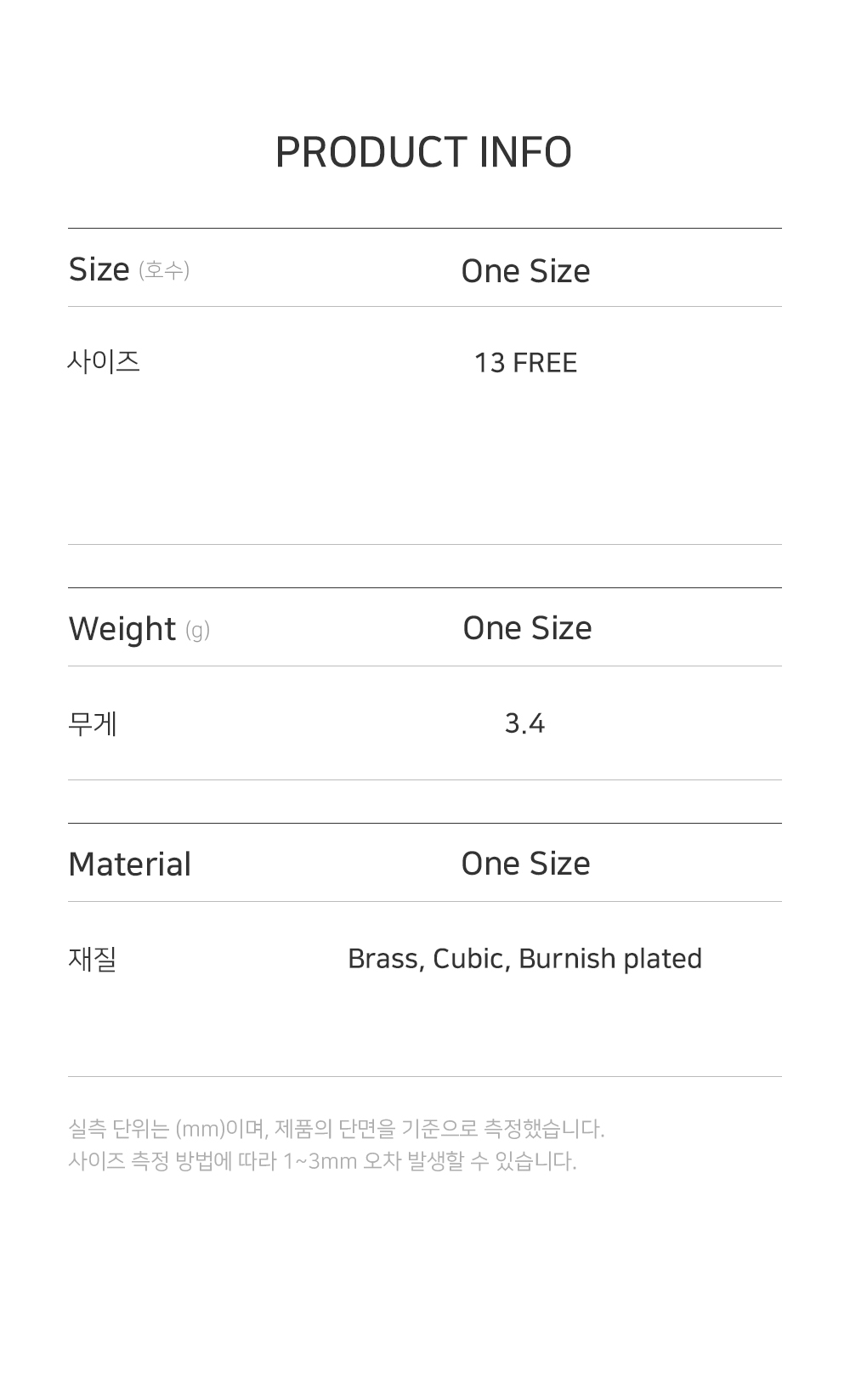
Task: Click the 실측 단위는 (mm) note line
Action: 337,1129
